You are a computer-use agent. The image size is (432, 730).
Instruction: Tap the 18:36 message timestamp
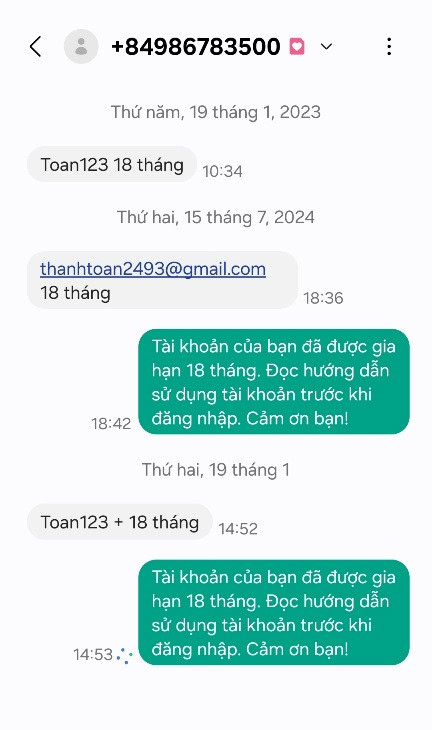(x=324, y=298)
